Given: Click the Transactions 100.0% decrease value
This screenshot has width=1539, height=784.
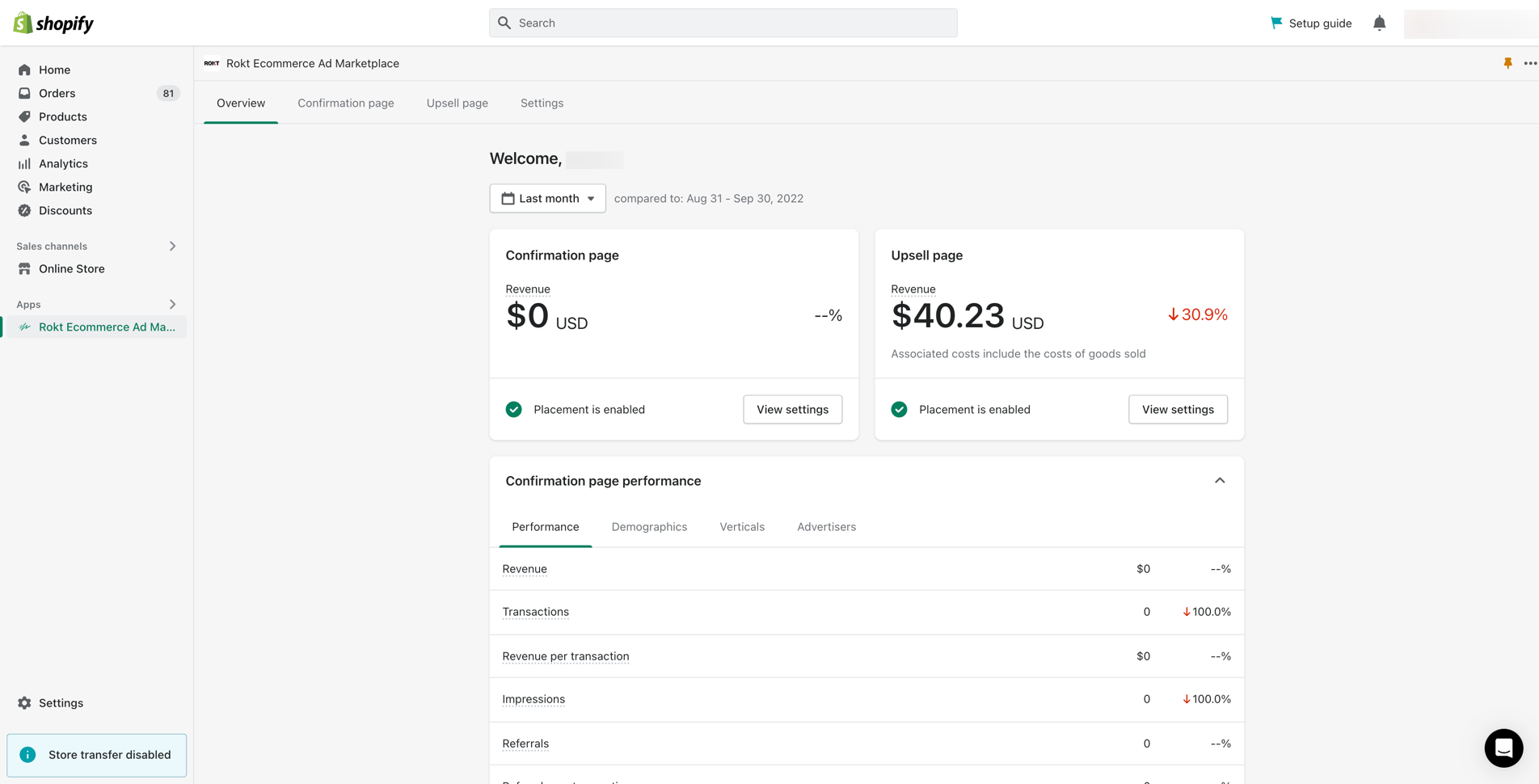Looking at the screenshot, I should [1207, 612].
